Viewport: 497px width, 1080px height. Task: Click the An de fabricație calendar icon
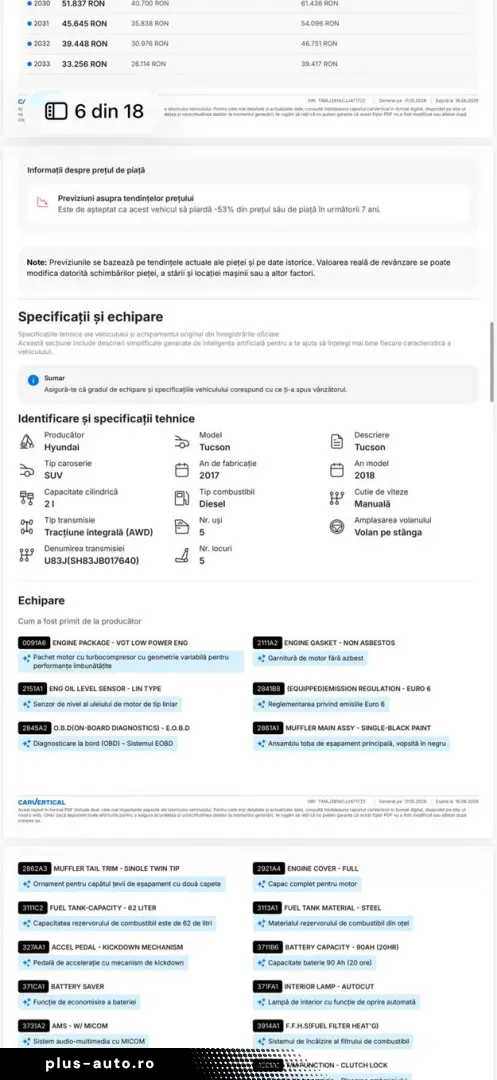pos(182,470)
